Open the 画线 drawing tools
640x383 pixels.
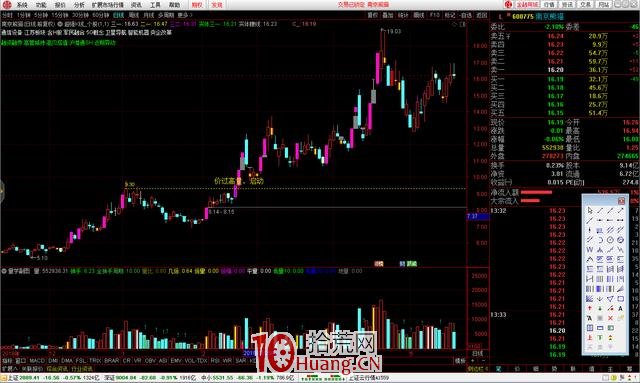(x=419, y=15)
